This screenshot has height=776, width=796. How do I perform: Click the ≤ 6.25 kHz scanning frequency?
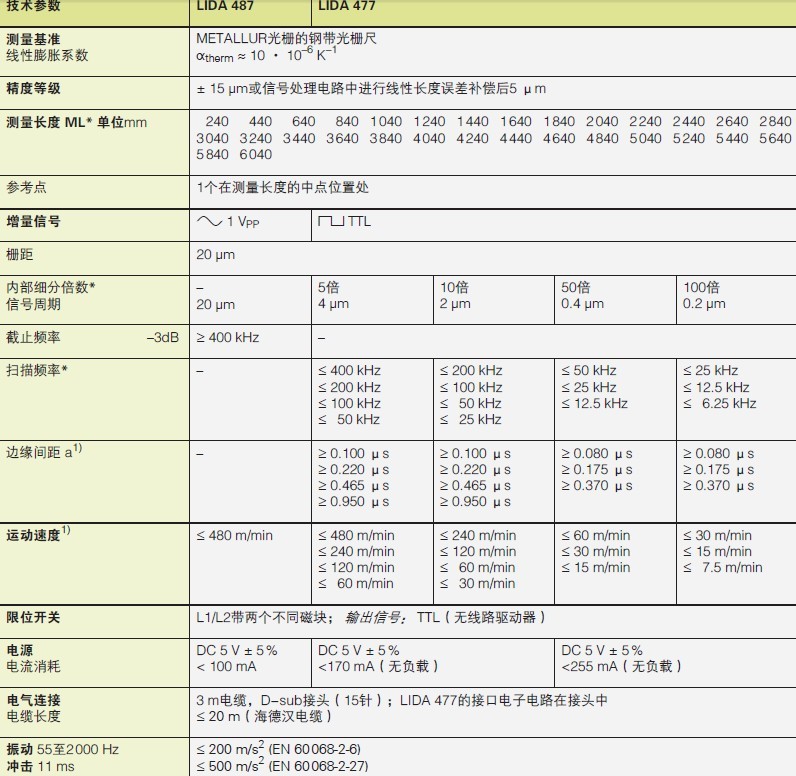coord(720,403)
